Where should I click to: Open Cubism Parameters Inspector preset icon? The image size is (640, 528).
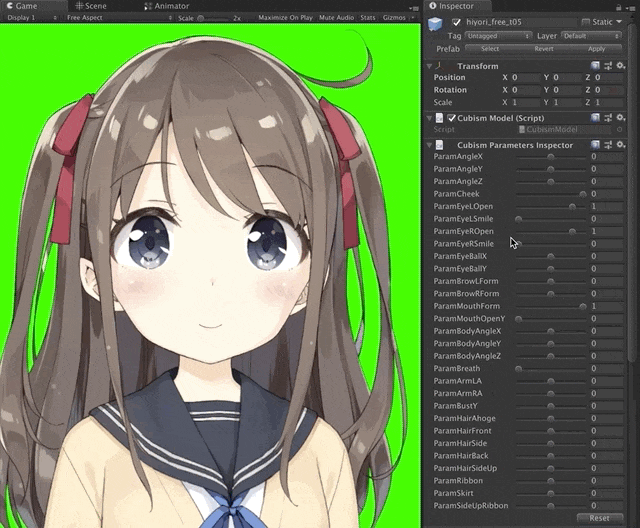[x=608, y=145]
